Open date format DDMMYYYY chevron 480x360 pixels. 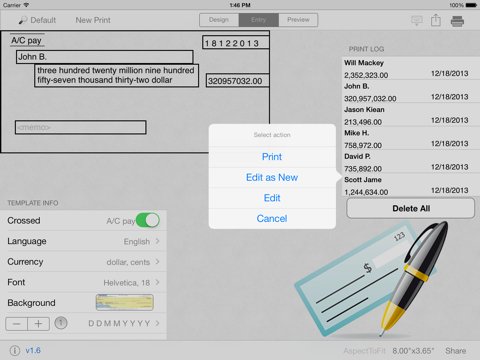click(x=157, y=323)
